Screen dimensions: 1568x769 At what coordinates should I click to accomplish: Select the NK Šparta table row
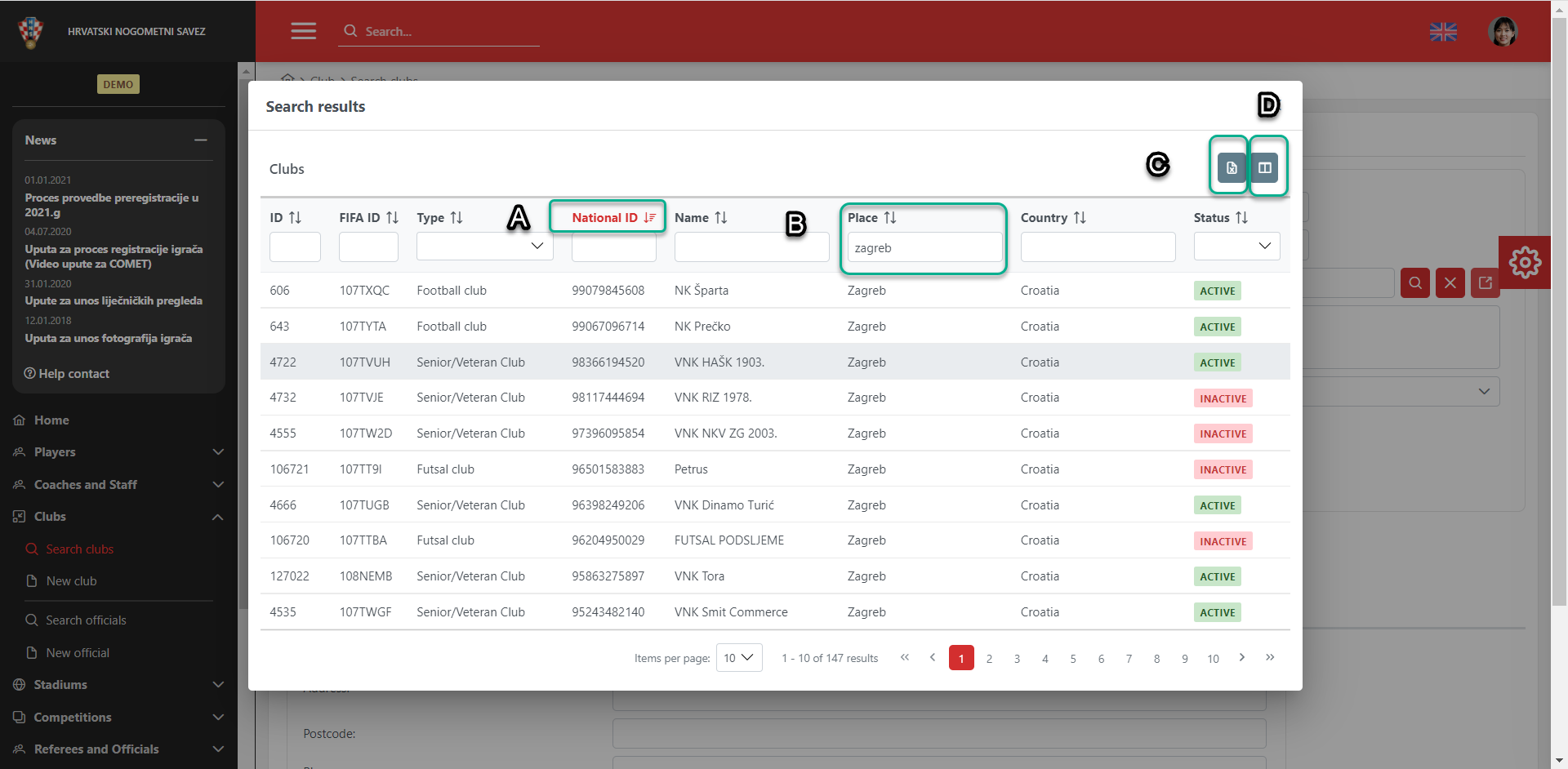click(701, 291)
